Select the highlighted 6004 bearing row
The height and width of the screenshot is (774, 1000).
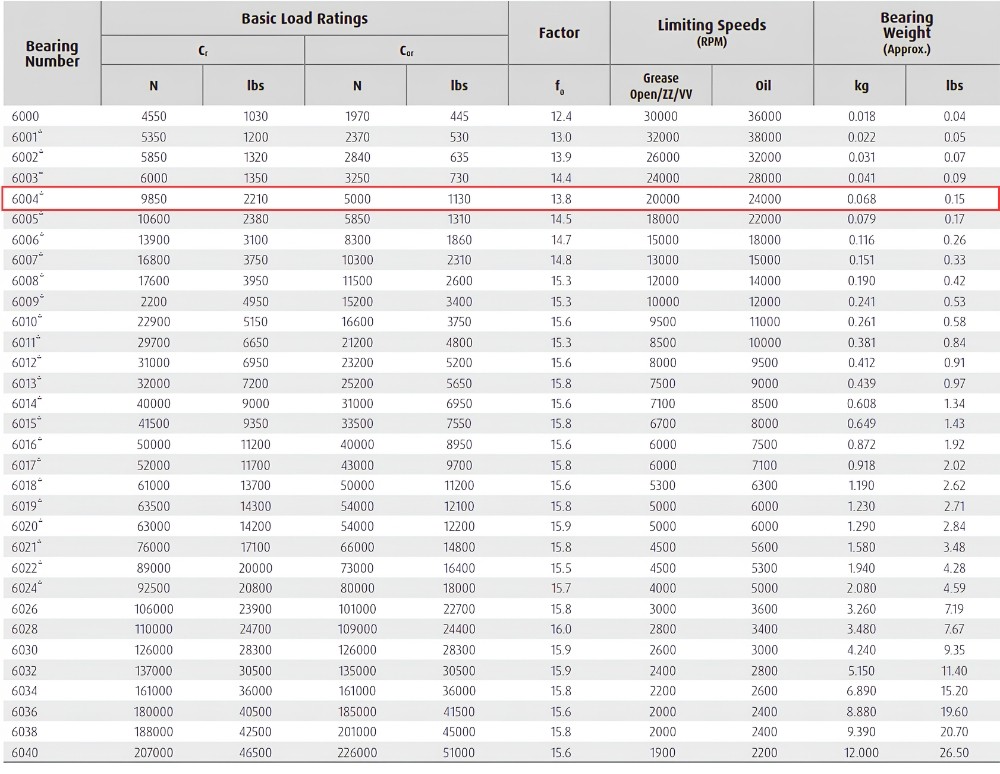click(500, 198)
